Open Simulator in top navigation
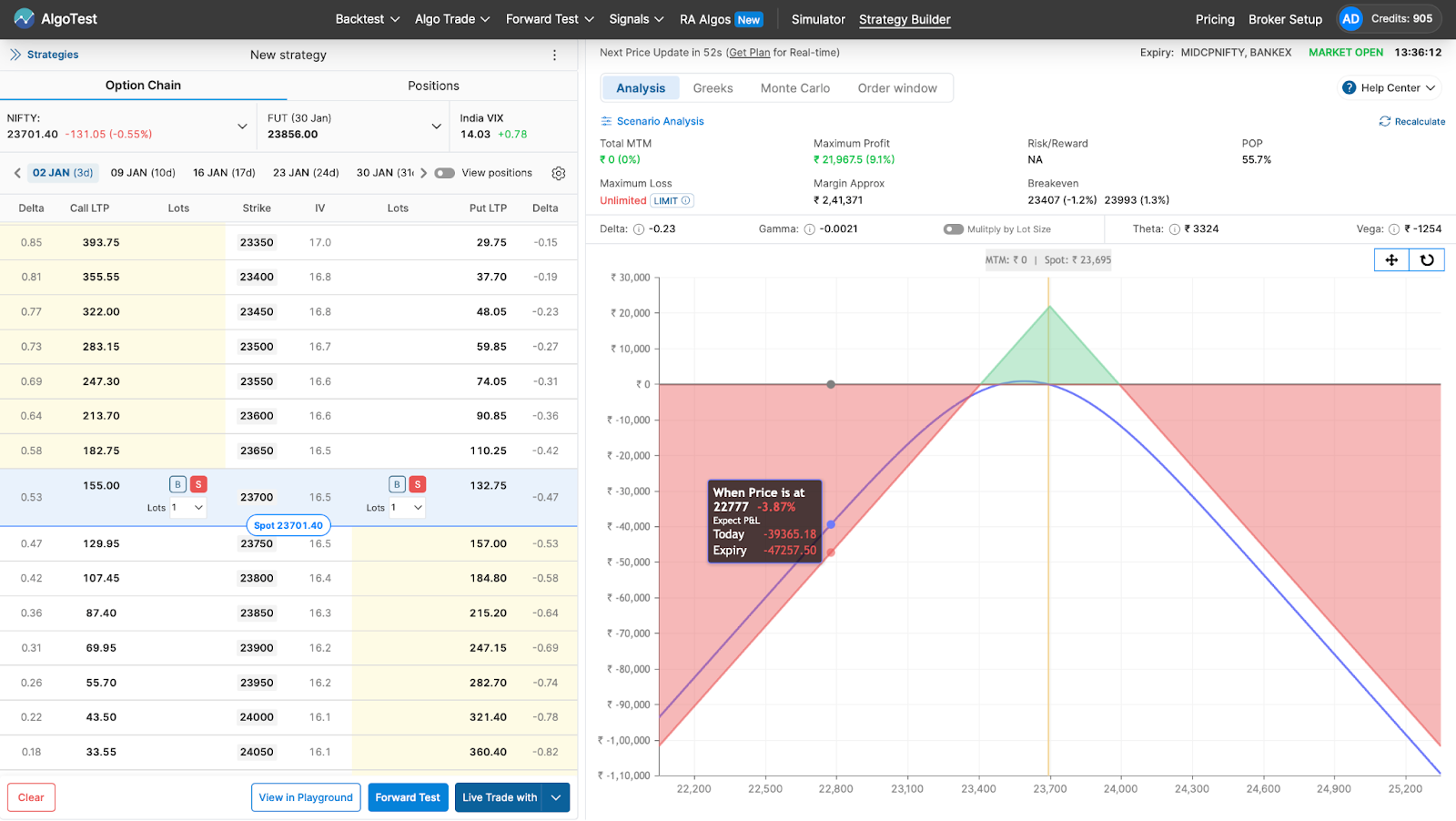Screen dimensions: 1456x821 tap(818, 19)
